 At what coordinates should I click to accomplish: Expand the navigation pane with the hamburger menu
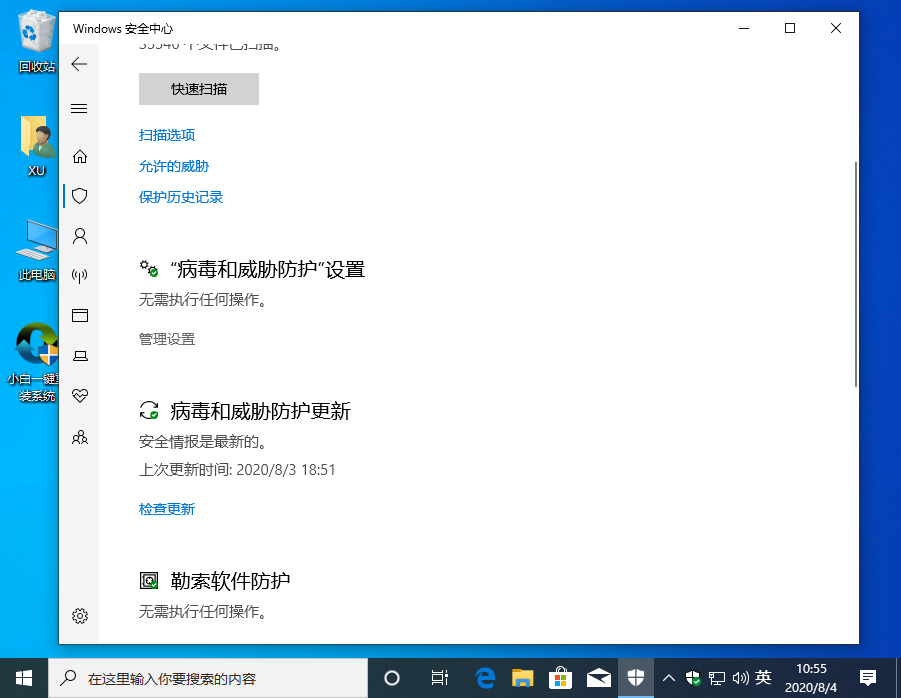(79, 108)
